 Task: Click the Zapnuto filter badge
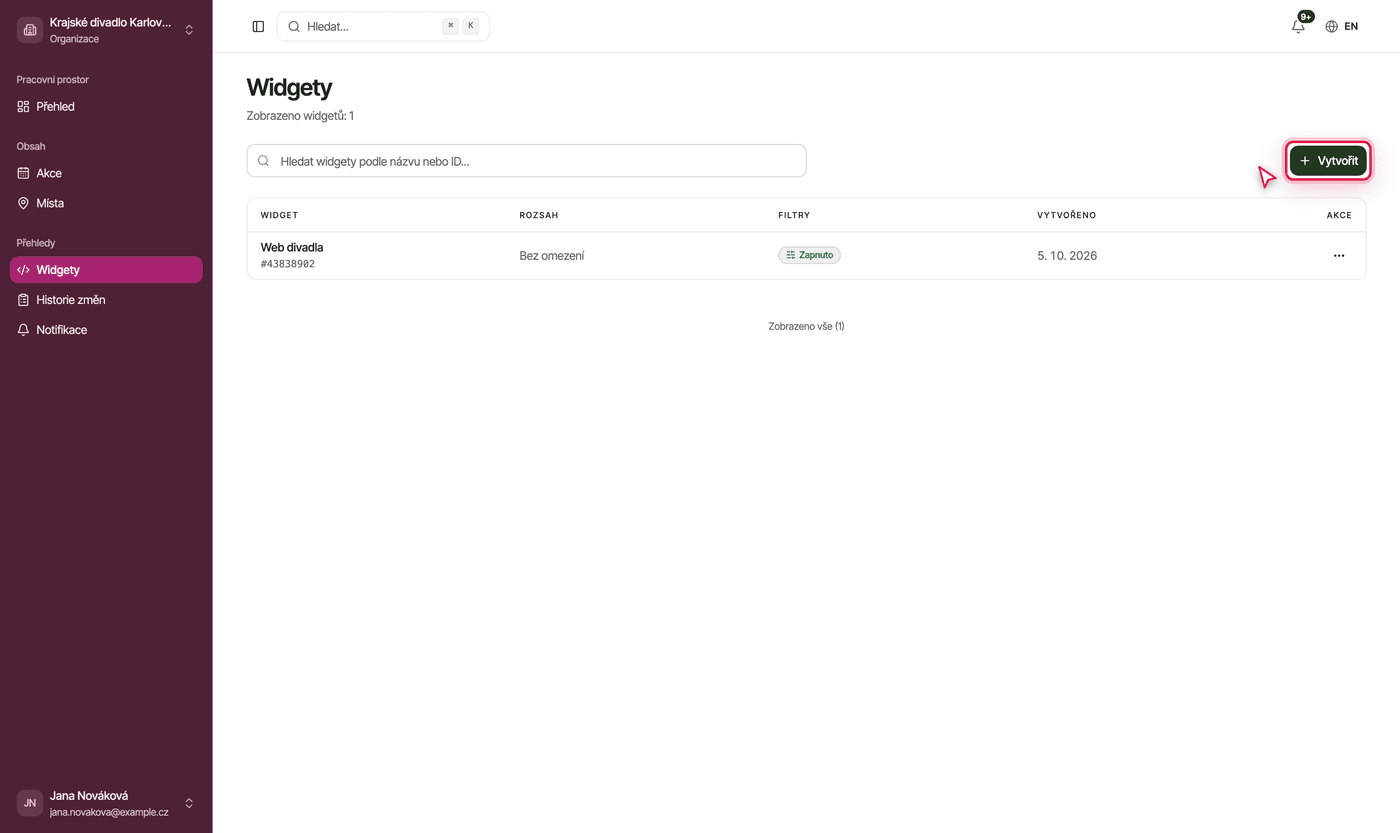tap(810, 255)
